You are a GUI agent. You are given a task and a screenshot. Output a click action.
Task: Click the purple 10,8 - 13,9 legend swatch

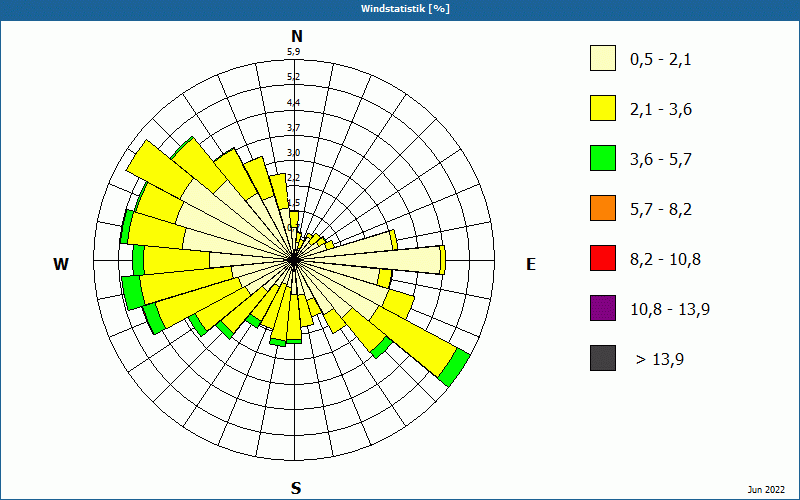[603, 308]
